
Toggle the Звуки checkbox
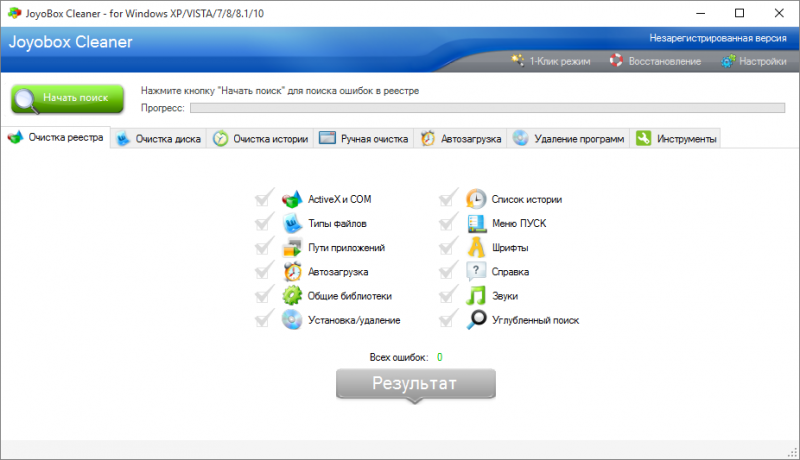[x=447, y=294]
